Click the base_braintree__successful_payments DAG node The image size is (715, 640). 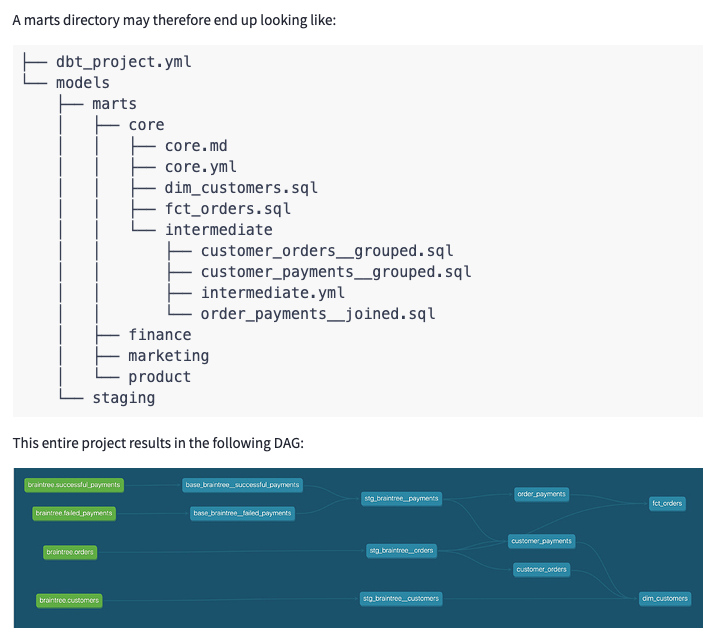point(242,485)
